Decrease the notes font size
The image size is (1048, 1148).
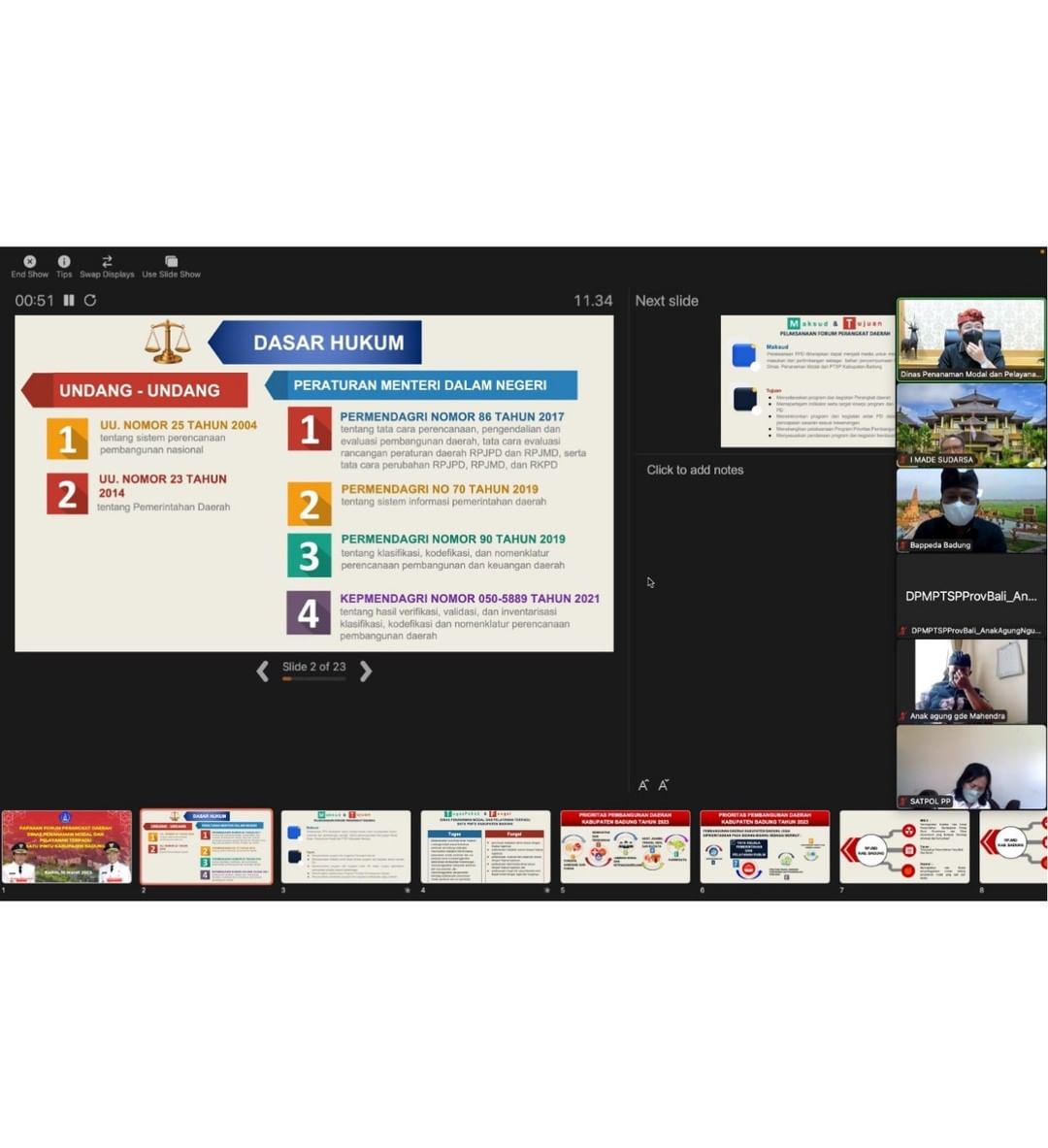point(664,785)
